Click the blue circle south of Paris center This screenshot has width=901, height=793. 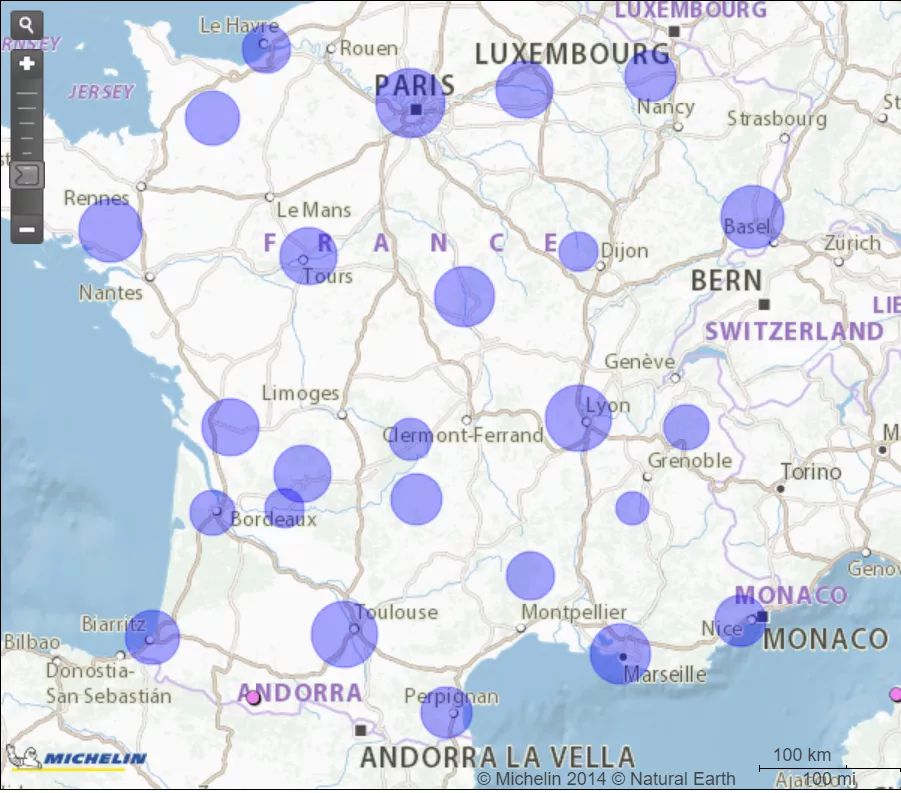tap(464, 297)
